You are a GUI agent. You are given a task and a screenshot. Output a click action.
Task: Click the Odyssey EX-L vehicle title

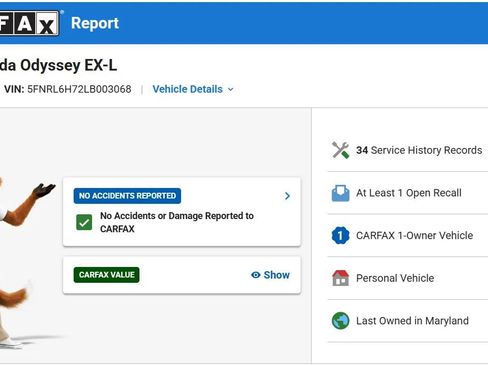pyautogui.click(x=58, y=65)
